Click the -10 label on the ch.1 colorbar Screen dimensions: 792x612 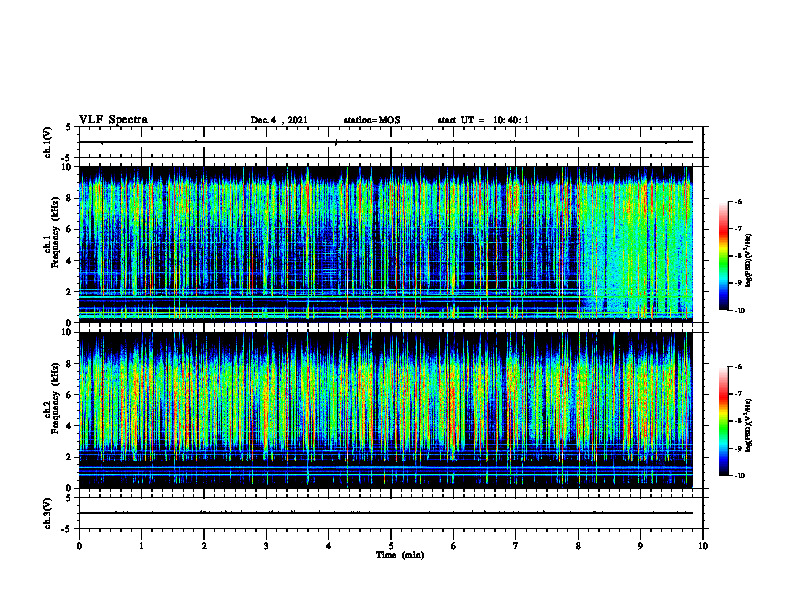(x=739, y=311)
